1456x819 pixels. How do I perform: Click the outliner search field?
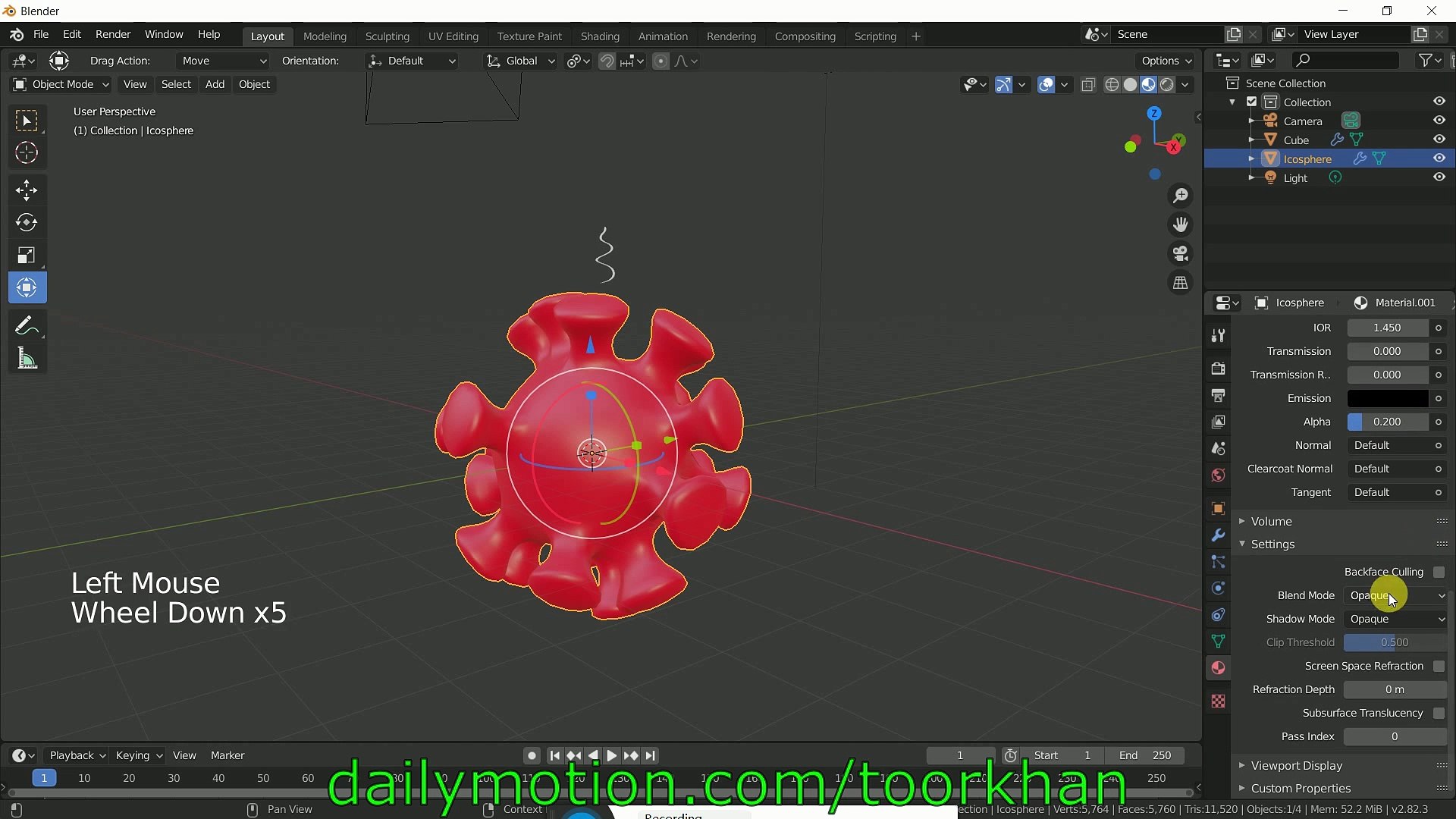(1345, 60)
